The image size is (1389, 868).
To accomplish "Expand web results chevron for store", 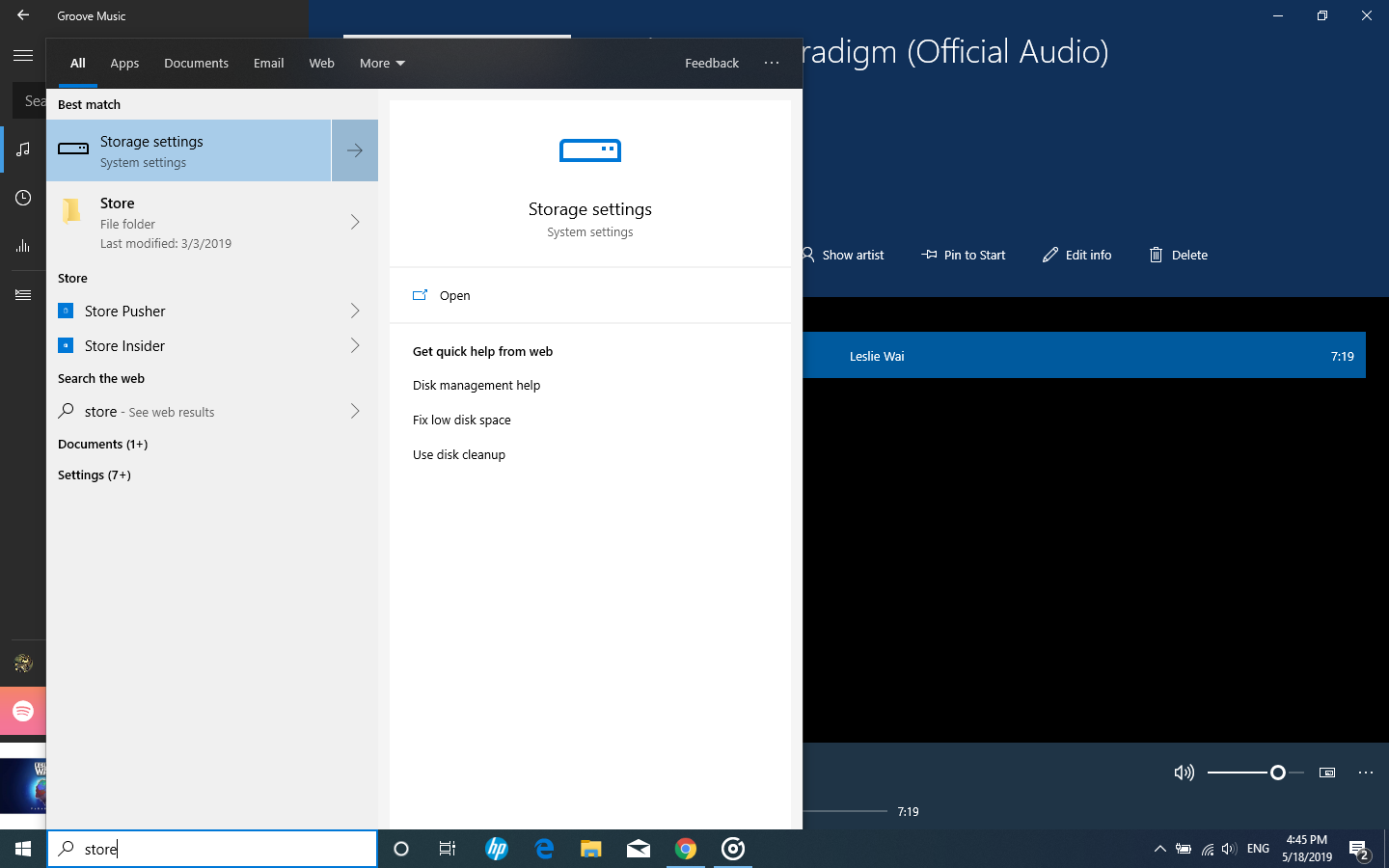I will pos(355,411).
